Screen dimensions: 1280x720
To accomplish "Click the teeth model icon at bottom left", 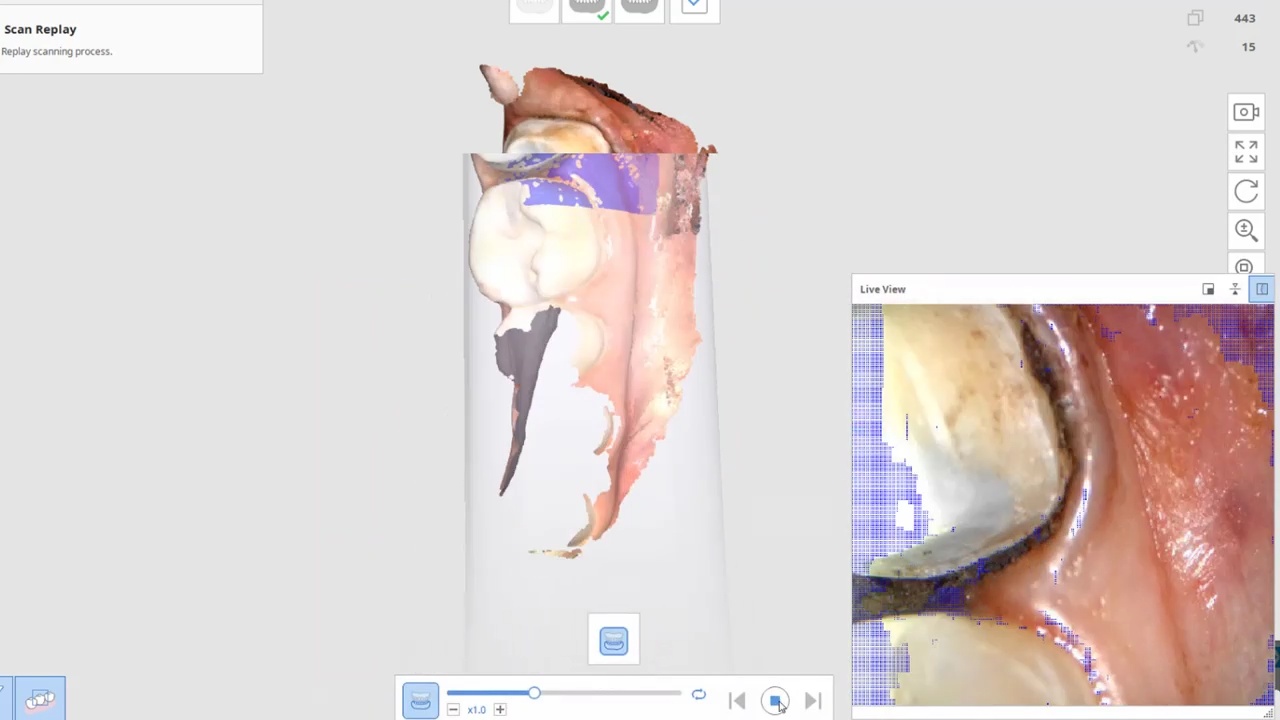I will tap(40, 699).
